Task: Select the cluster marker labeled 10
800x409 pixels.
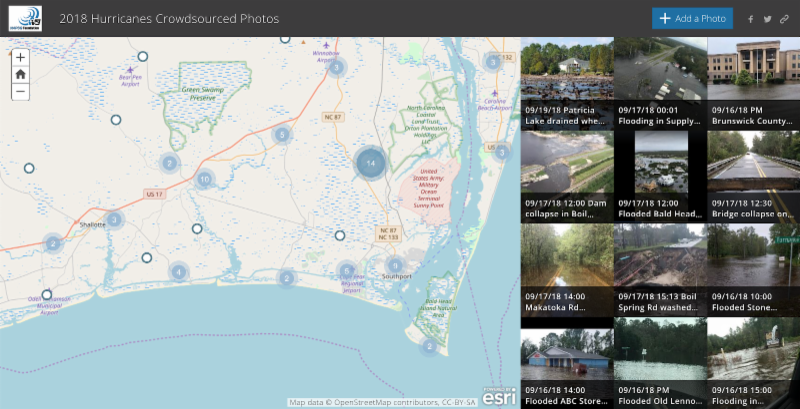Action: [x=204, y=179]
